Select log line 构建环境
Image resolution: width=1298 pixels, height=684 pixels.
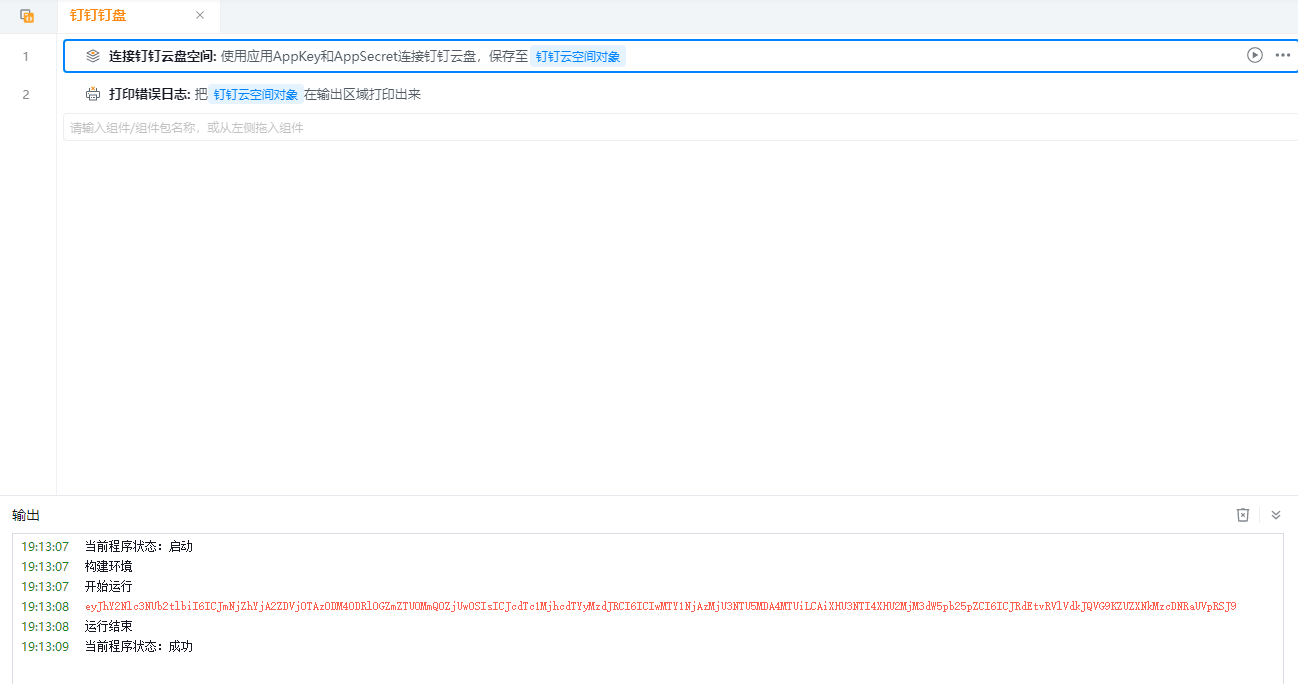108,566
